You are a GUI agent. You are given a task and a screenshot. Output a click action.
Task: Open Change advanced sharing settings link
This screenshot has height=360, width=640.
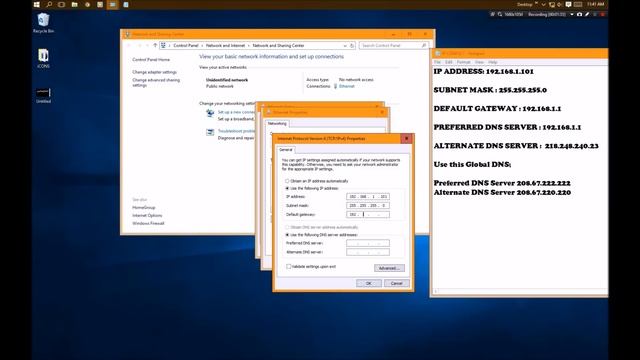coord(156,82)
